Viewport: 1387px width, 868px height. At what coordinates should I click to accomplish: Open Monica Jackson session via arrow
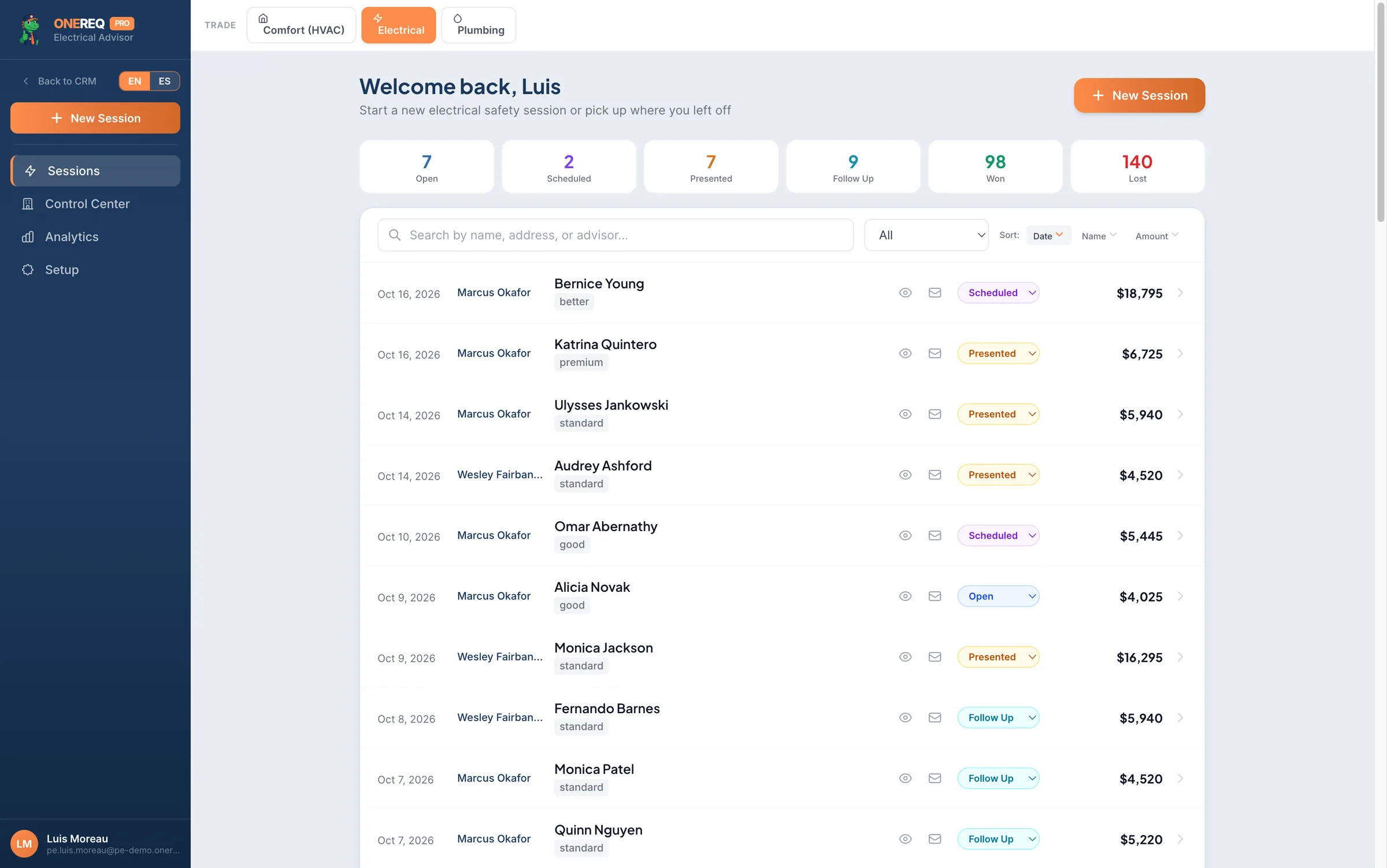pyautogui.click(x=1180, y=657)
